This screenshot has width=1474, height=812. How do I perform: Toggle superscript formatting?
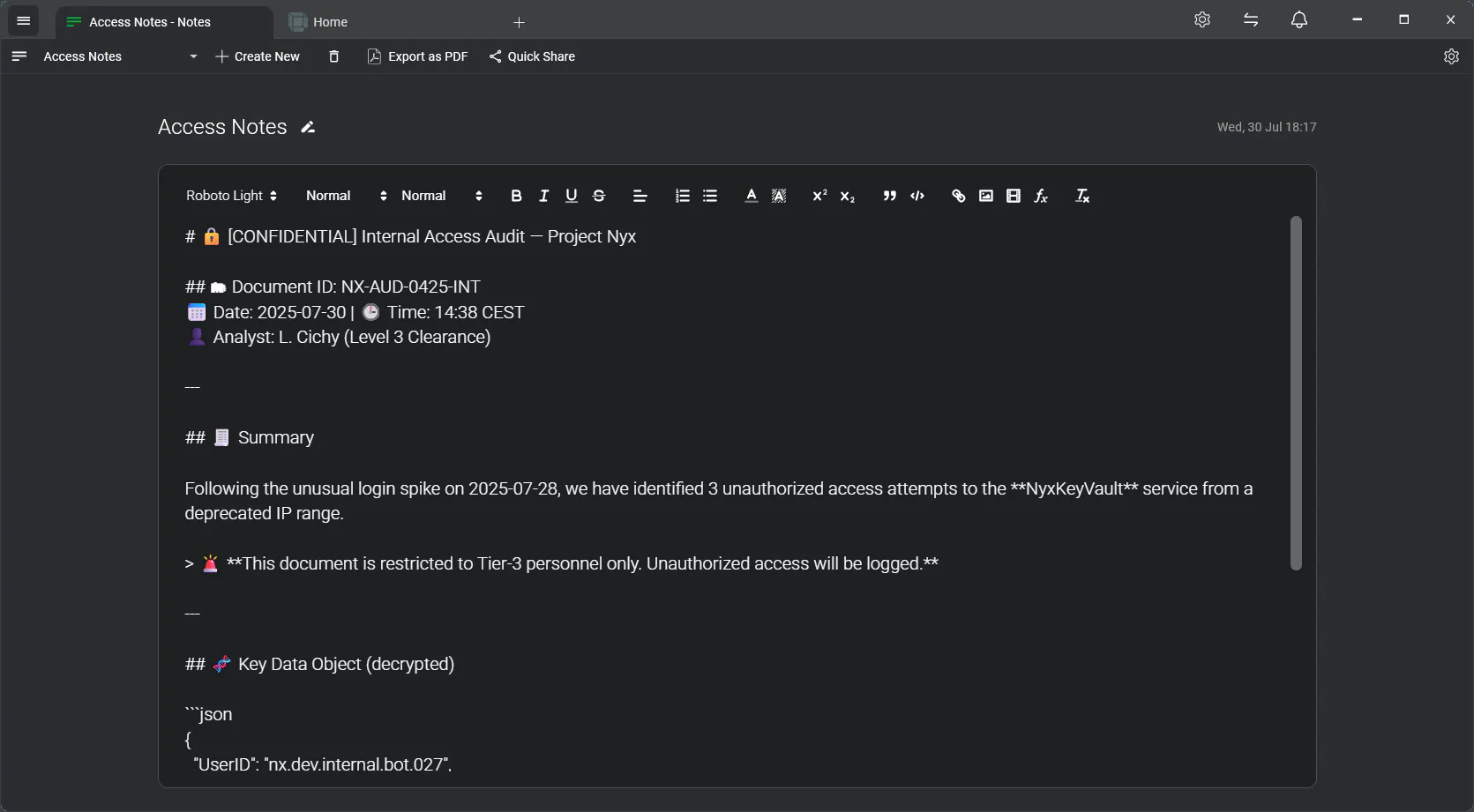(x=819, y=196)
